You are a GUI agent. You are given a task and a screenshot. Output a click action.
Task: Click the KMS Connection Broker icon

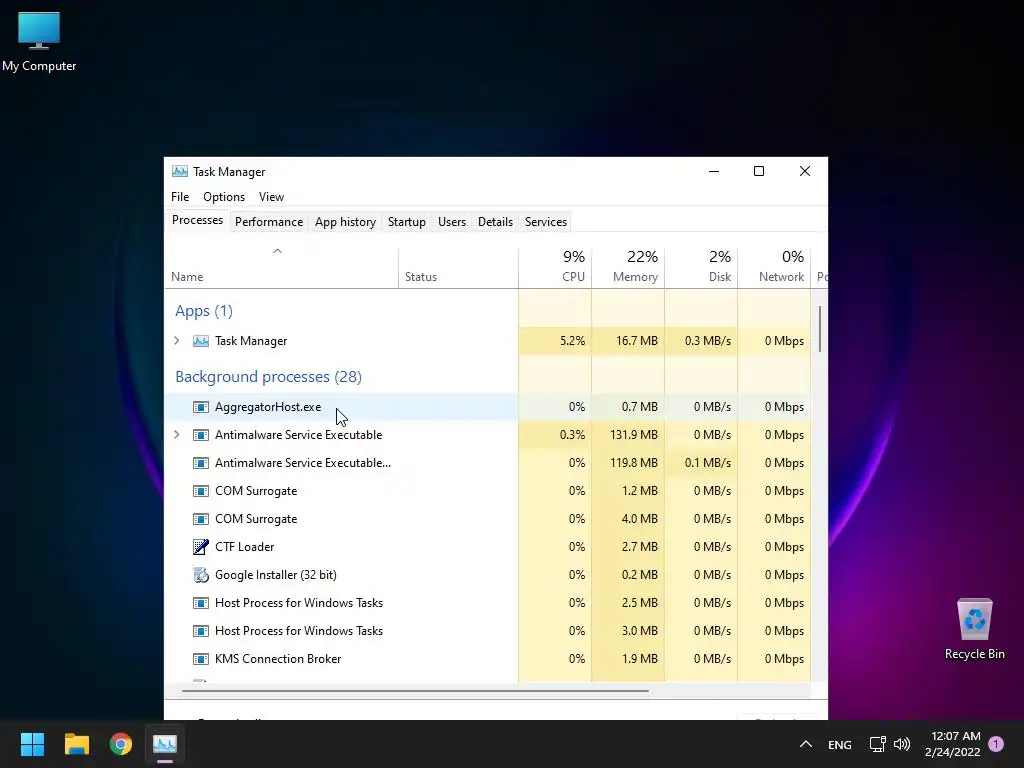click(200, 659)
